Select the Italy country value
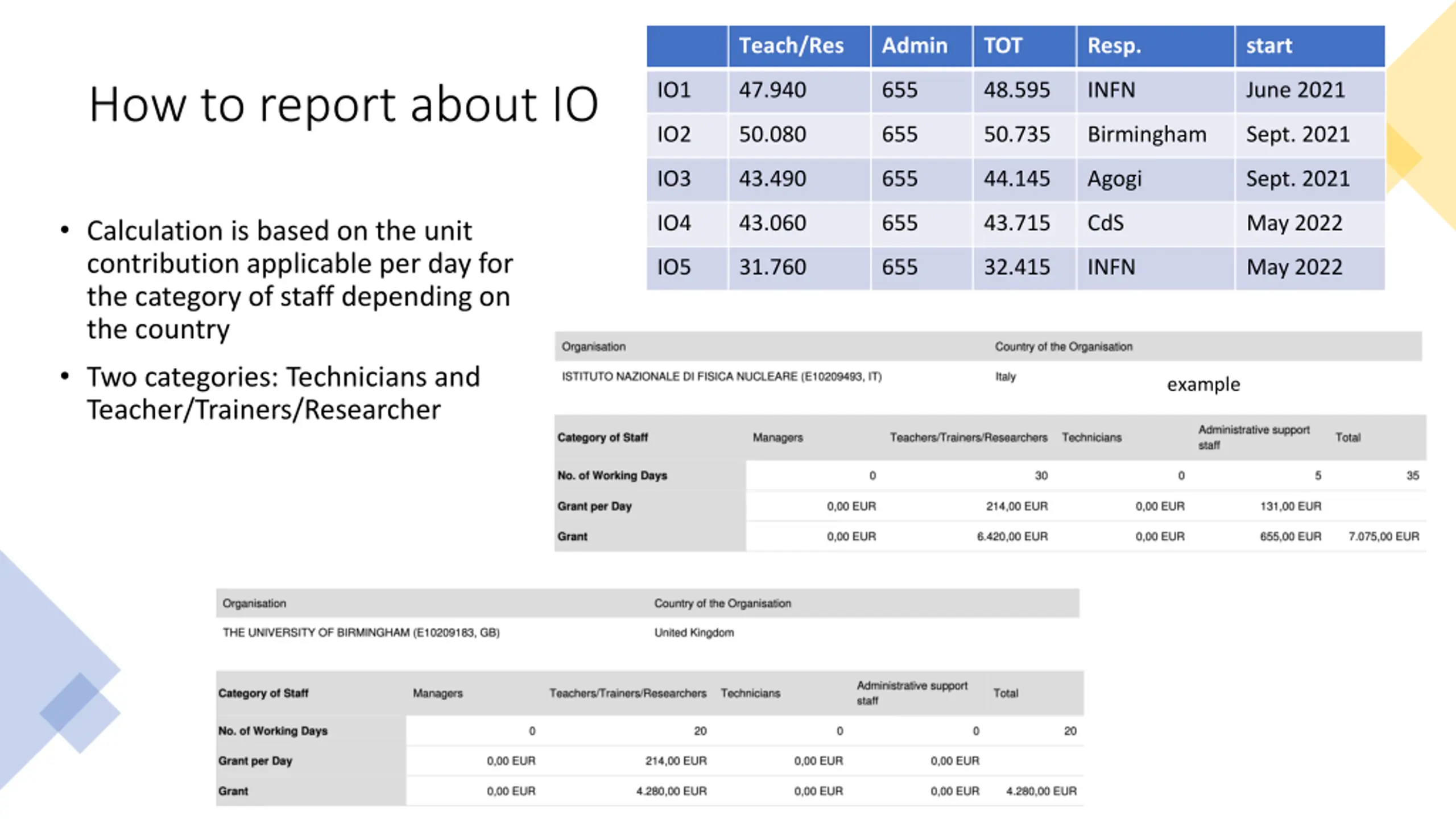The height and width of the screenshot is (819, 1456). coord(1005,377)
